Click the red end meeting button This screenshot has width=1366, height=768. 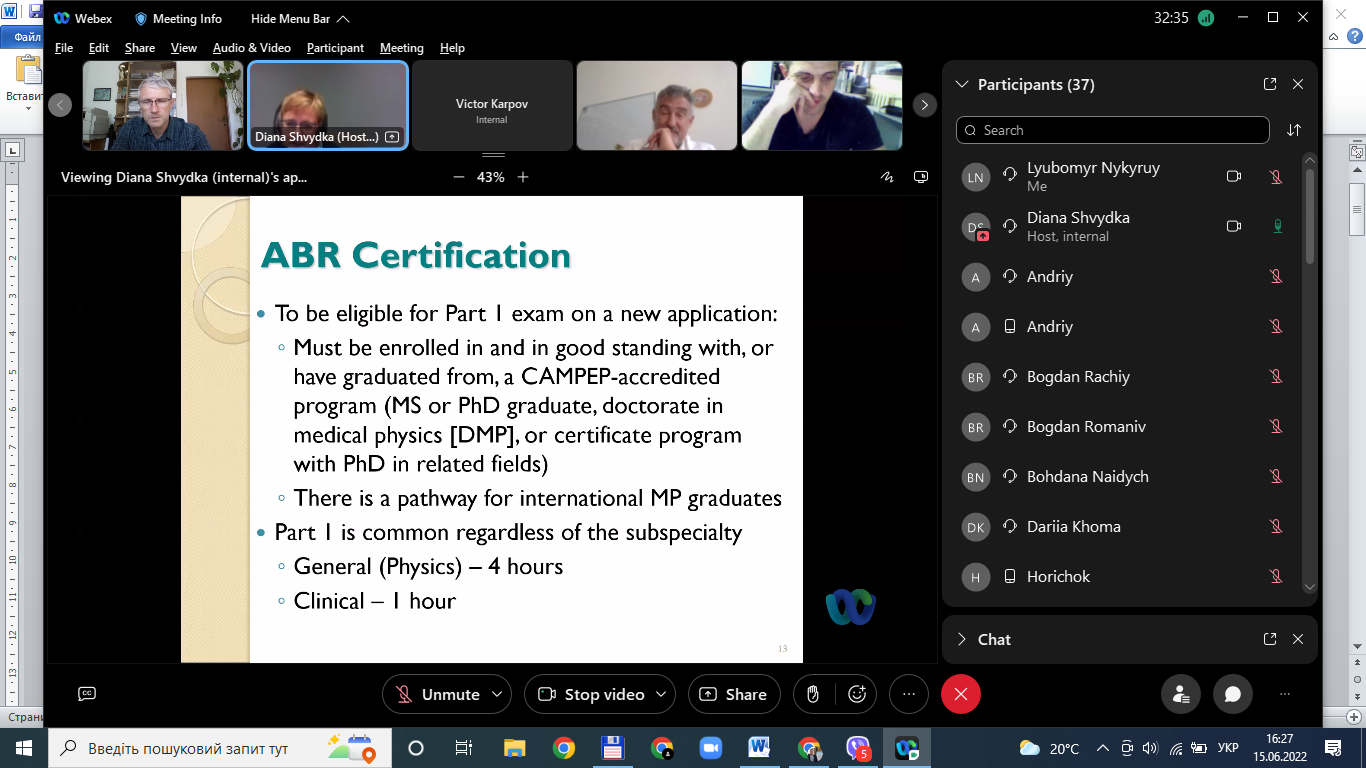(x=961, y=694)
